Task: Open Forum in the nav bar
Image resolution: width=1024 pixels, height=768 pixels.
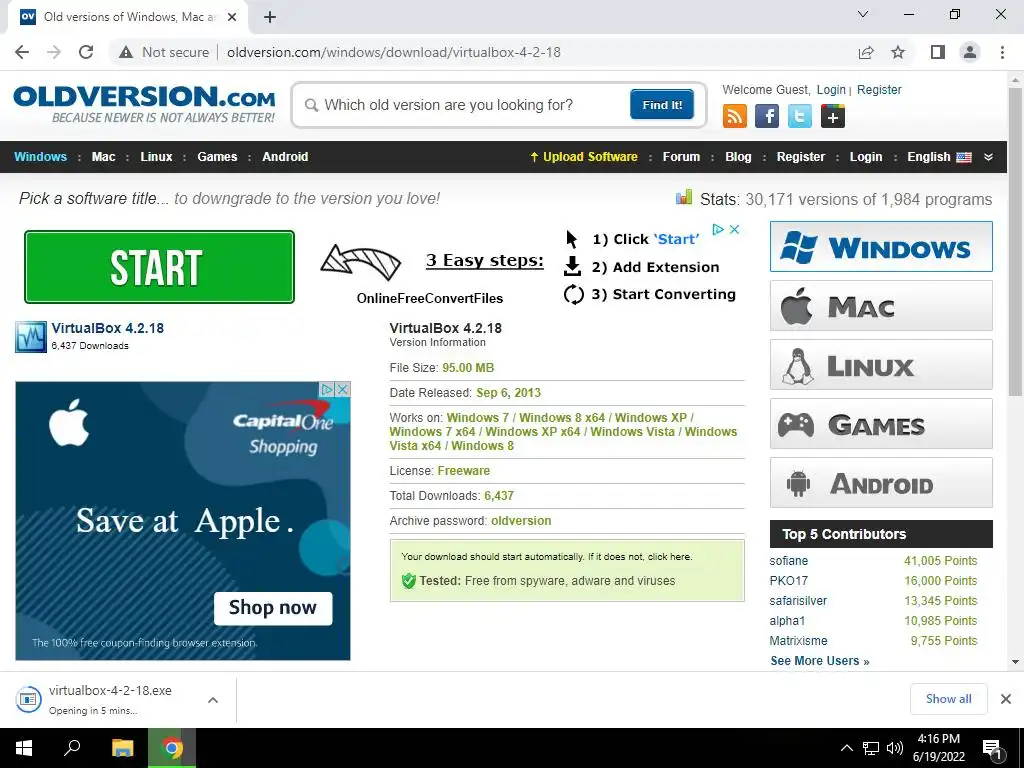Action: point(681,157)
